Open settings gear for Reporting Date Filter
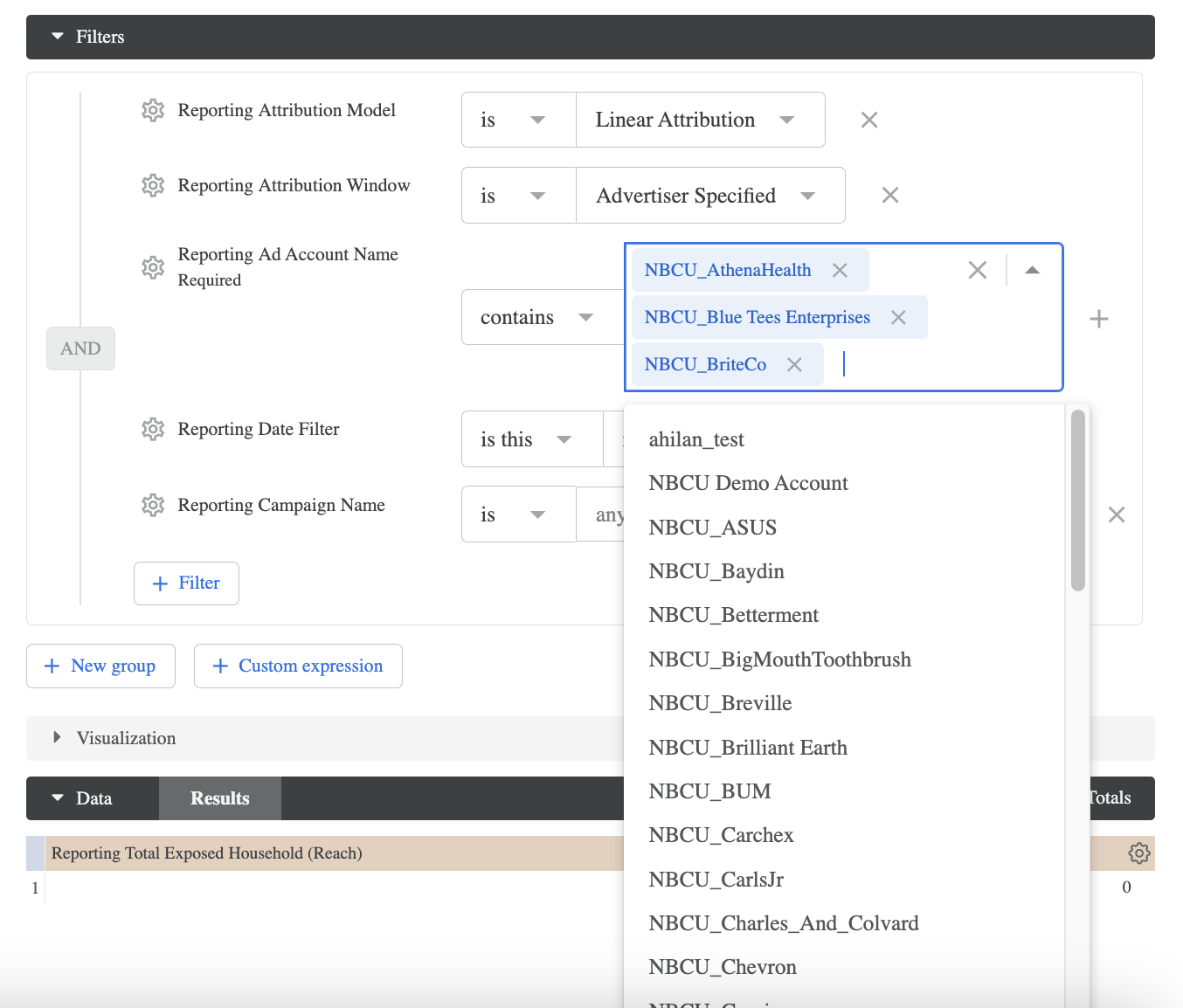This screenshot has width=1183, height=1008. 153,430
